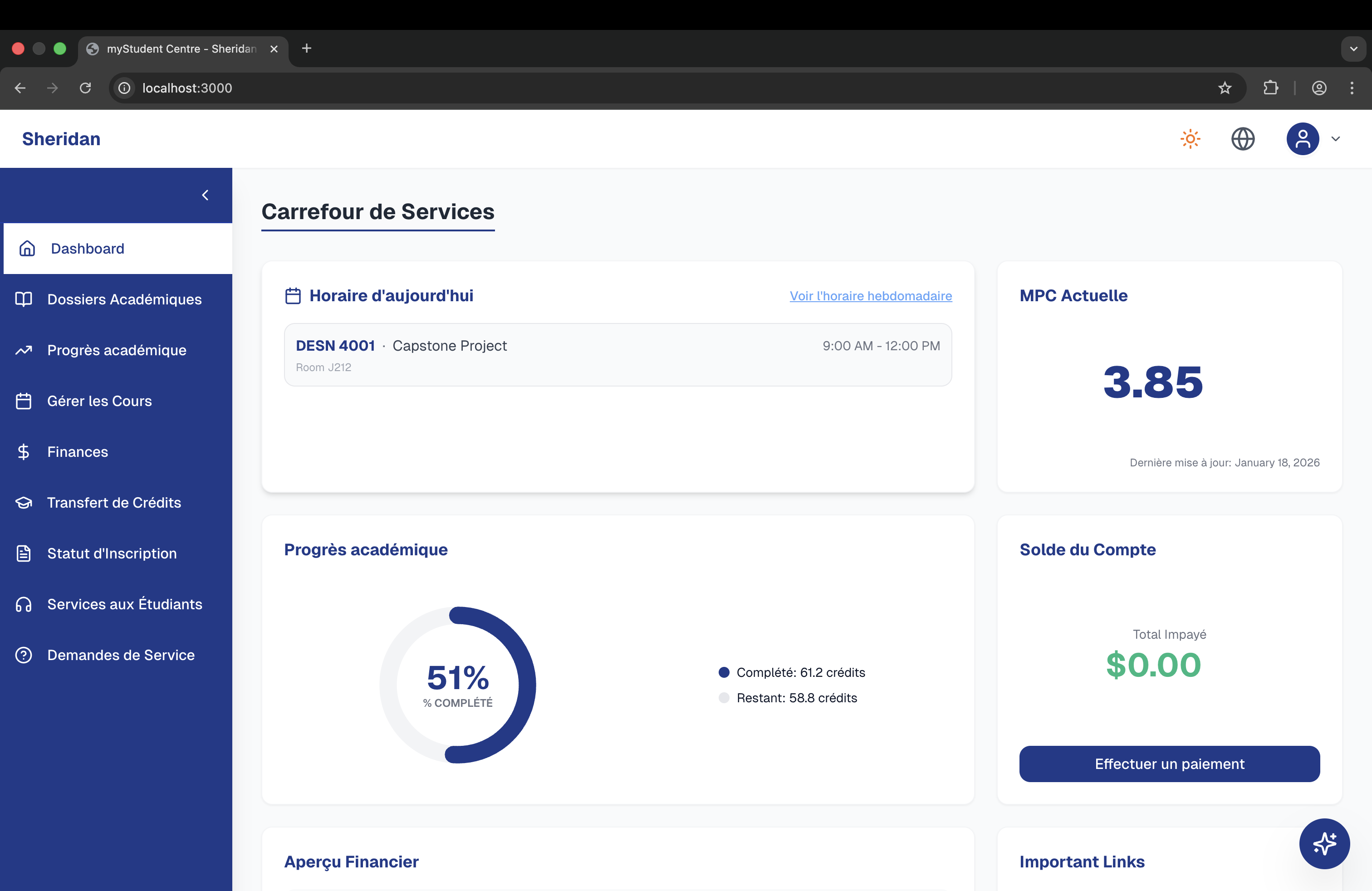
Task: Collapse the sidebar with the chevron
Action: [x=205, y=196]
